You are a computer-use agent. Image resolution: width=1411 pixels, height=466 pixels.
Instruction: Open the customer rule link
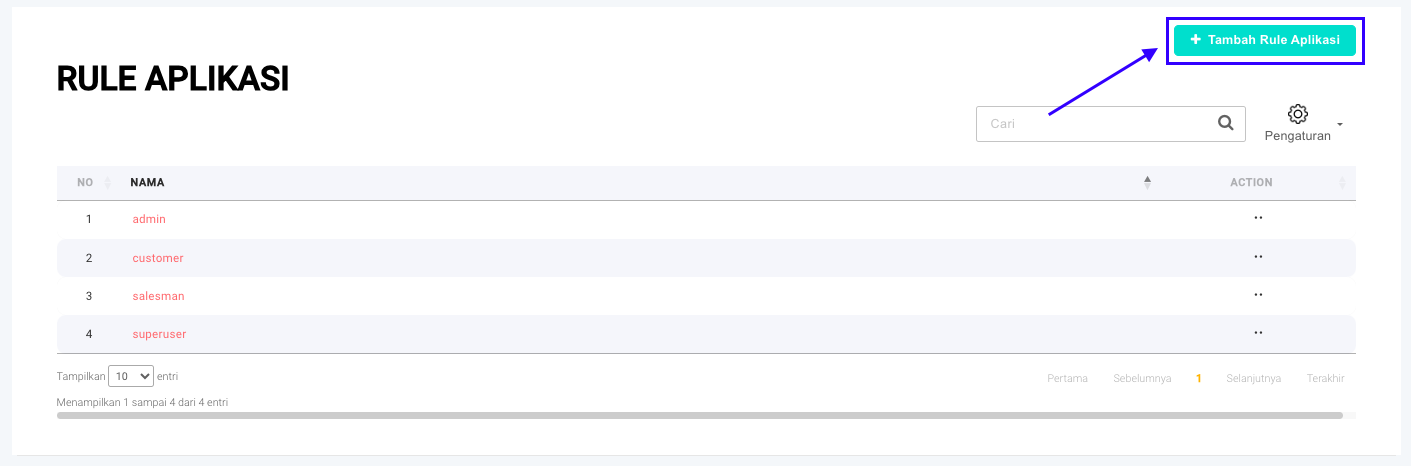[158, 258]
